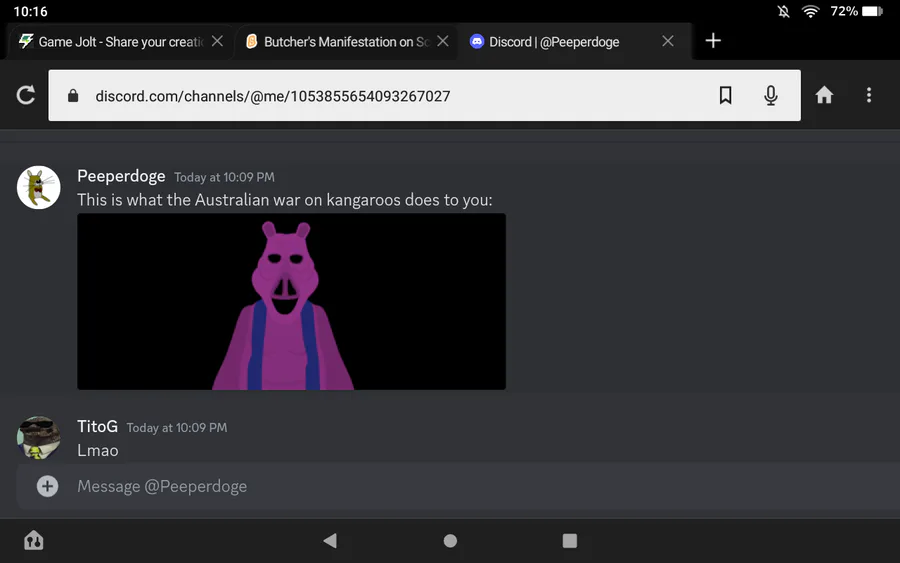Switch to the Game Jolt tab

(121, 42)
